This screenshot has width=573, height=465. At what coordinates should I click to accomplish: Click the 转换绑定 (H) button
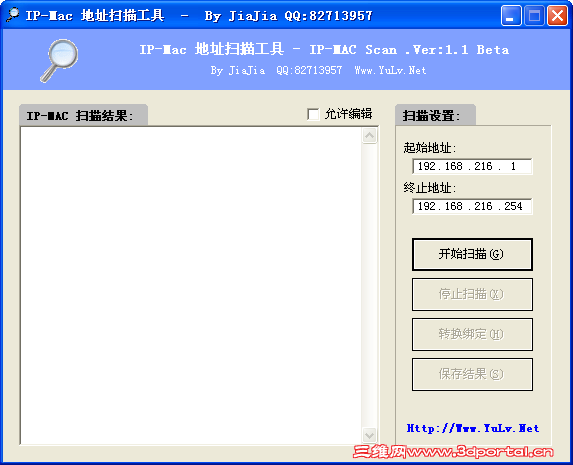(472, 334)
